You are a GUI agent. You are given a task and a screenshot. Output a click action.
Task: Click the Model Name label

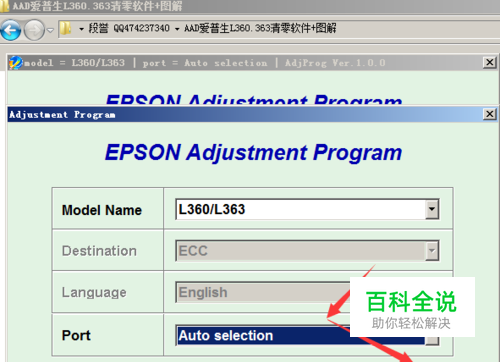[102, 210]
